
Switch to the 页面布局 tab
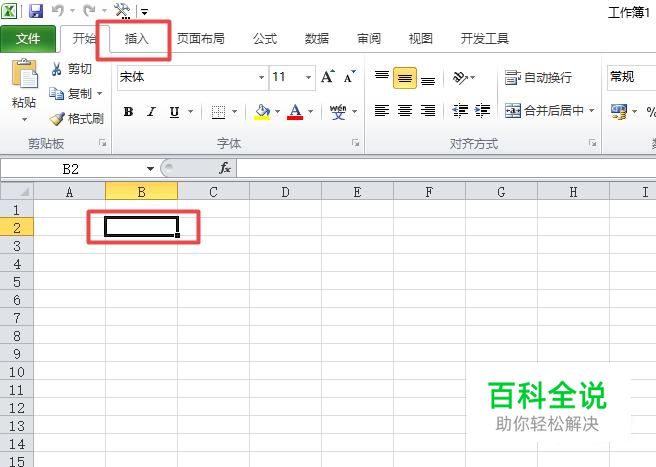tap(200, 39)
